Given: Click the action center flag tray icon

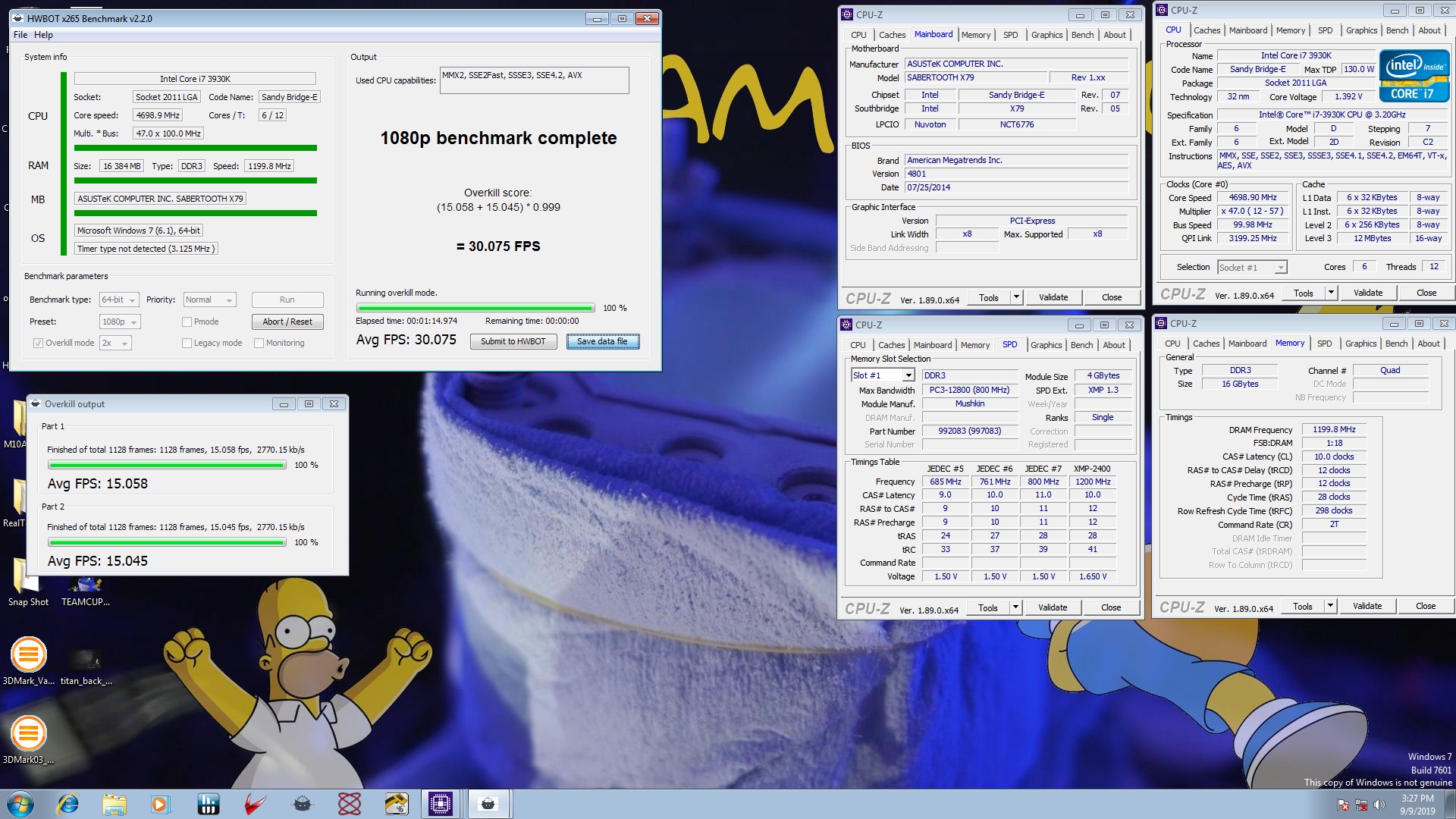Looking at the screenshot, I should [x=1343, y=805].
